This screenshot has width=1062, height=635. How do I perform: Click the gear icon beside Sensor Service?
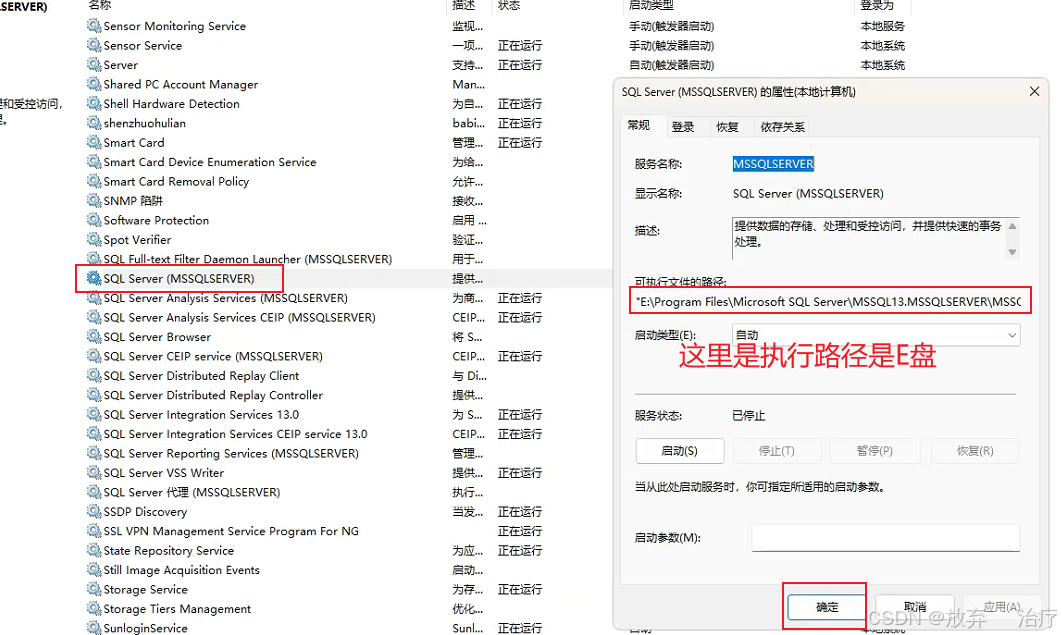pos(93,45)
